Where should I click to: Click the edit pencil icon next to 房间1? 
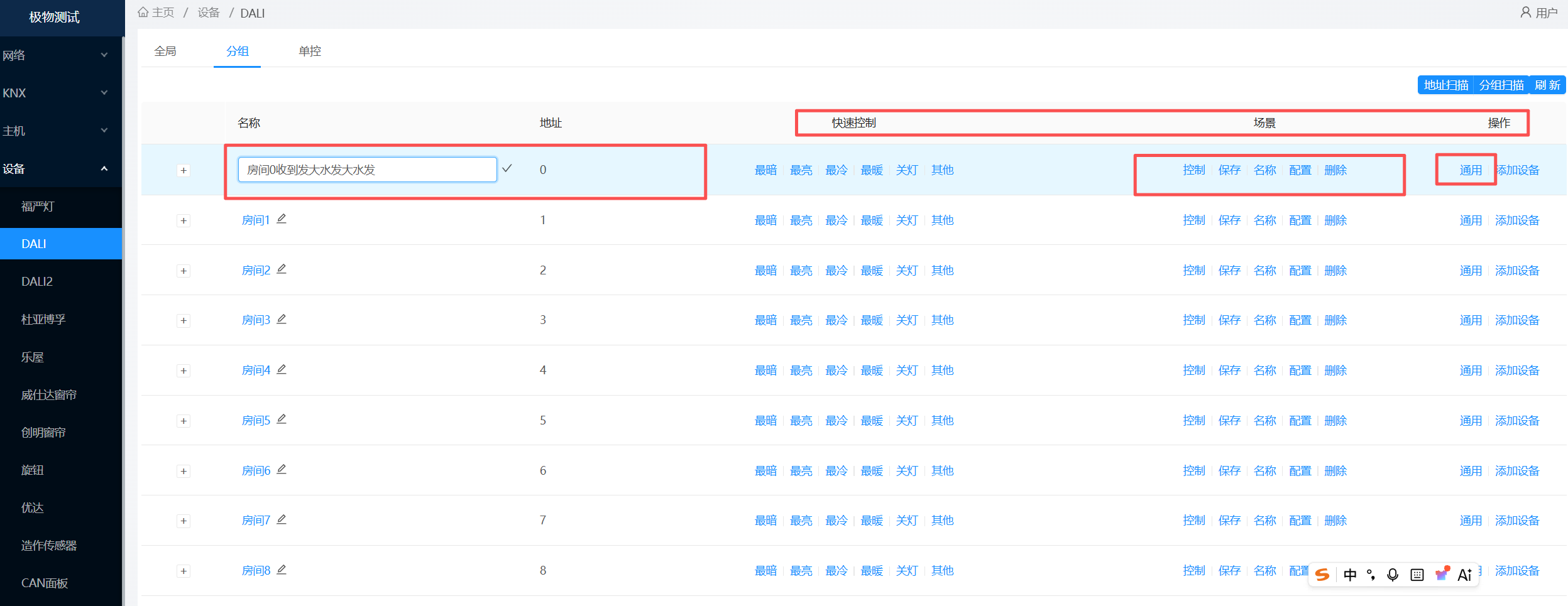click(x=282, y=219)
